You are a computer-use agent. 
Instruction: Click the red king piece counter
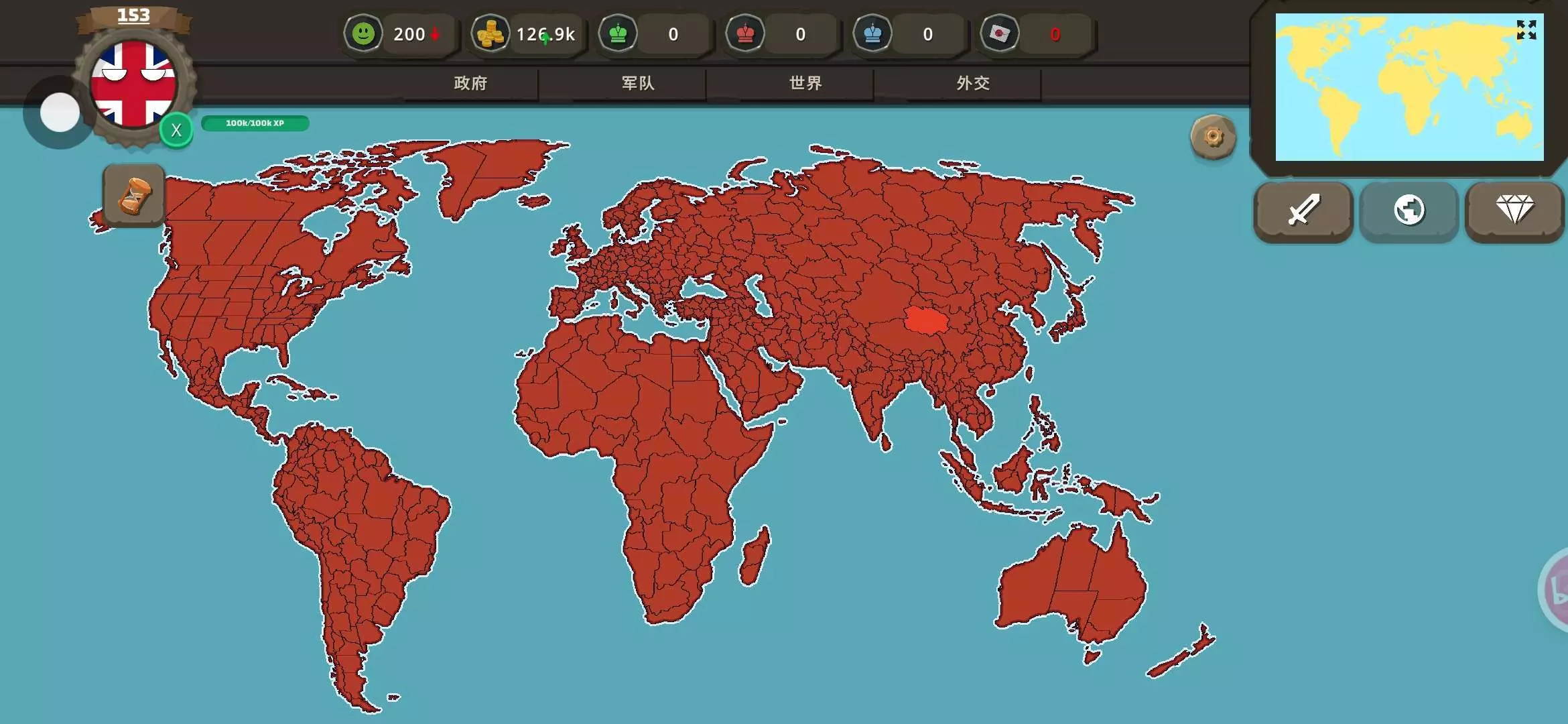coord(745,34)
